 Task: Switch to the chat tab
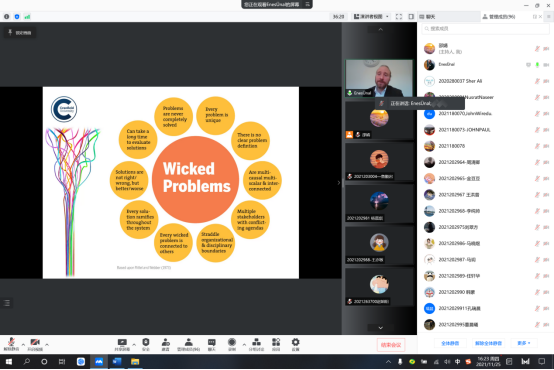tap(449, 17)
